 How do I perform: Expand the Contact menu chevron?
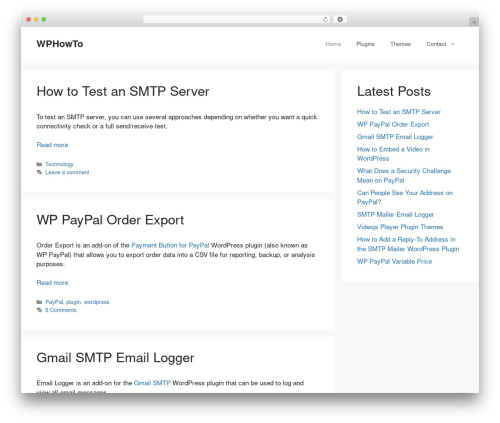(453, 44)
